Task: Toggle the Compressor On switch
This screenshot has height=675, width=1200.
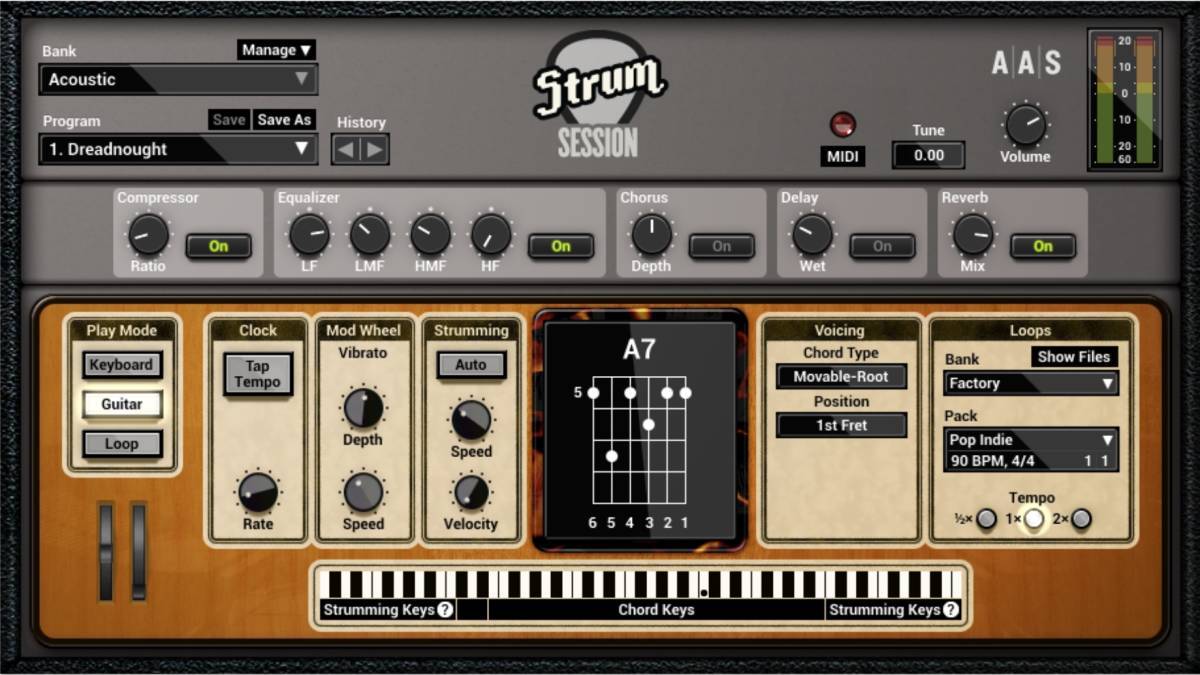Action: click(218, 246)
